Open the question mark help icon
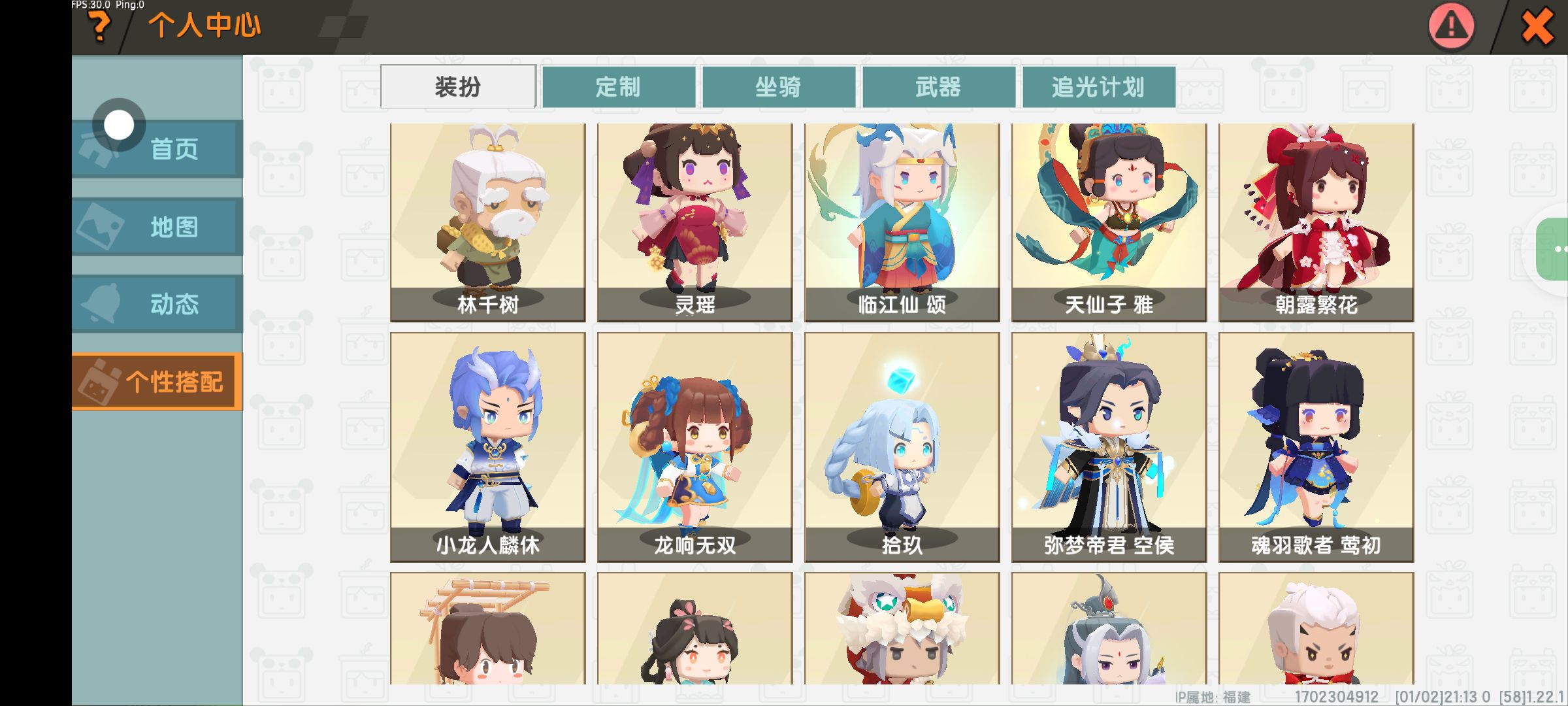Viewport: 1568px width, 706px height. (99, 27)
